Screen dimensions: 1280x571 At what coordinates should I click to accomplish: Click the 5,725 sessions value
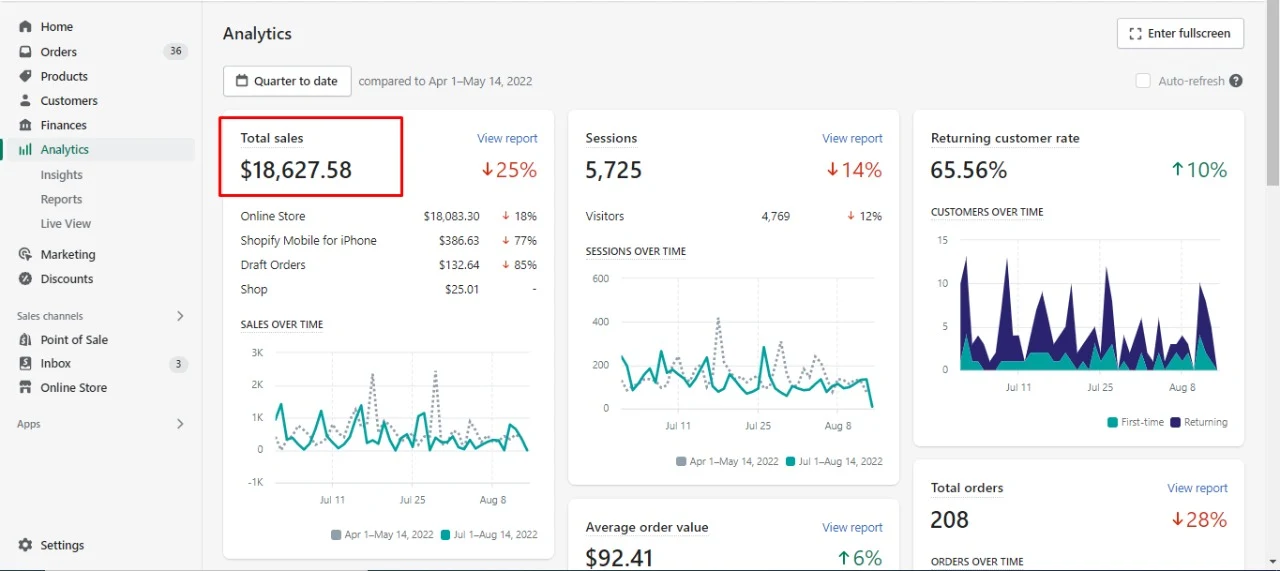613,170
